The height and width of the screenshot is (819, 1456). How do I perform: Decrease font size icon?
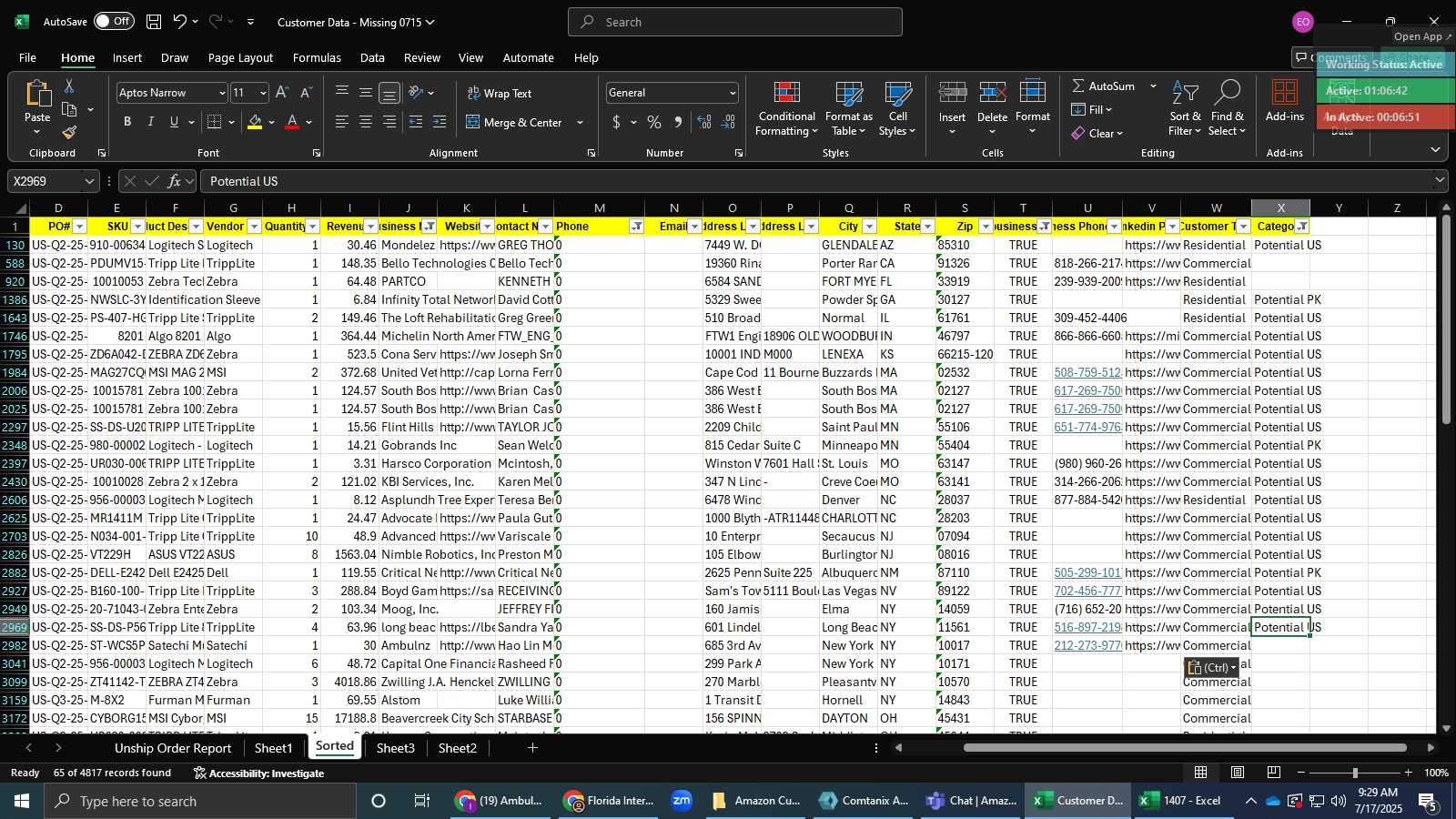(306, 93)
